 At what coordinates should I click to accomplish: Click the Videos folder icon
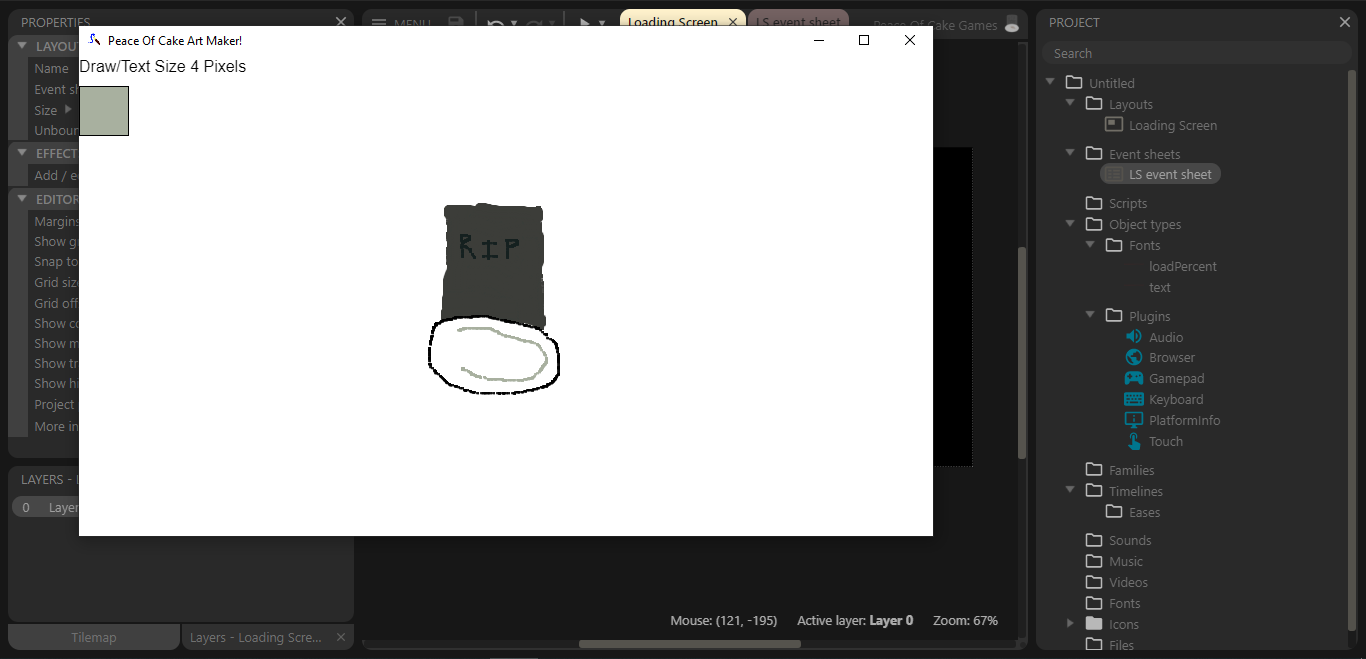click(1094, 582)
